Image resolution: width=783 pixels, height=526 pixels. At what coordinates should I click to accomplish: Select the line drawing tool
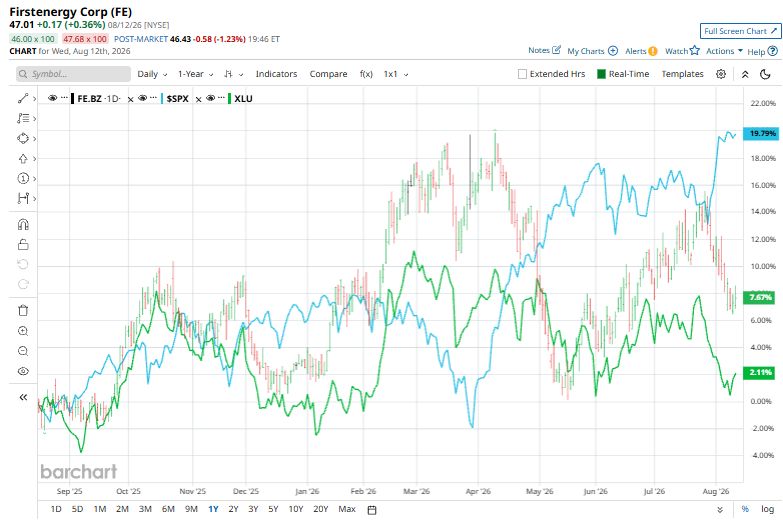pyautogui.click(x=23, y=98)
